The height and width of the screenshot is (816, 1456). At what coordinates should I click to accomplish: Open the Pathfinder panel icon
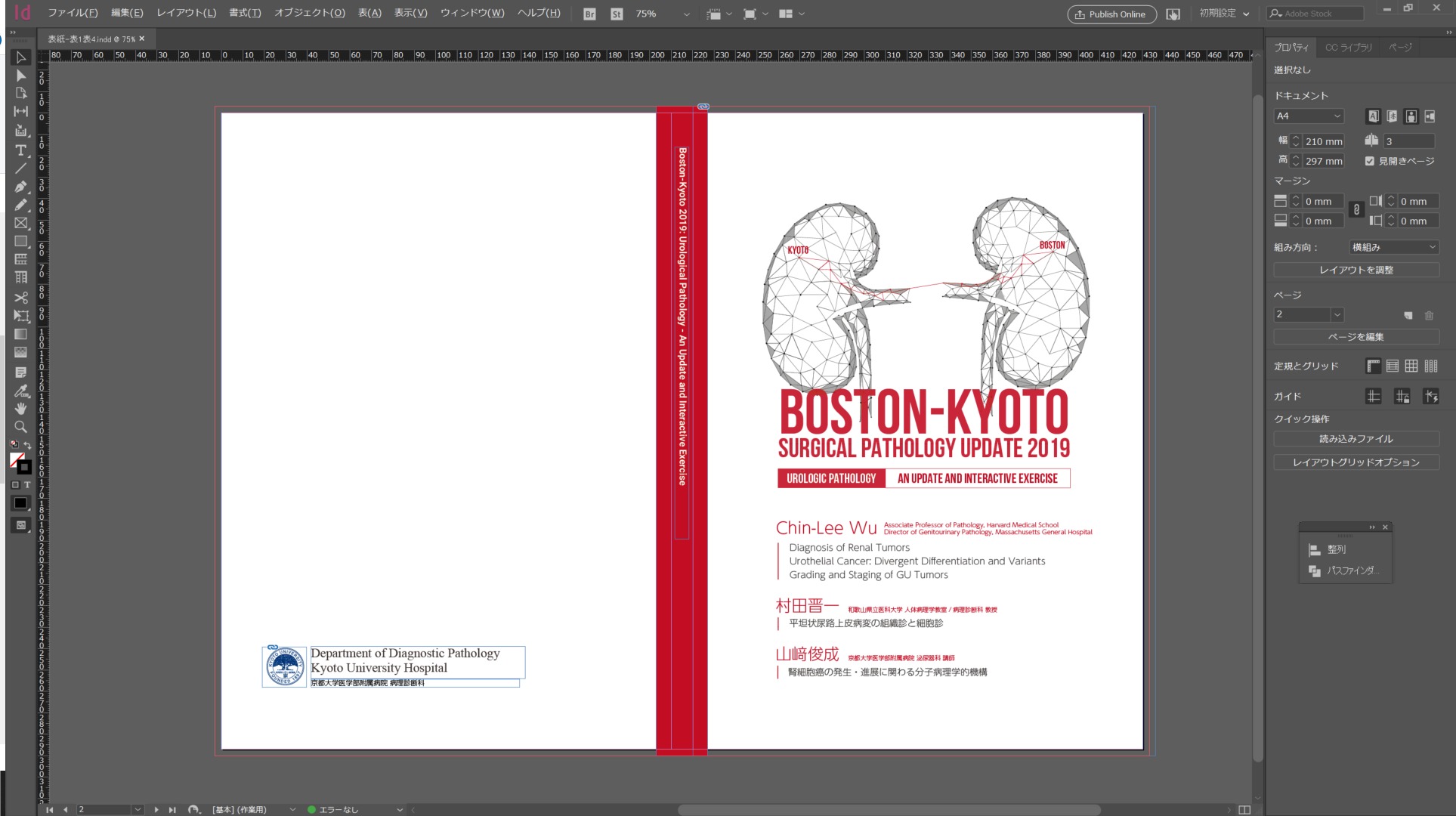[x=1315, y=571]
